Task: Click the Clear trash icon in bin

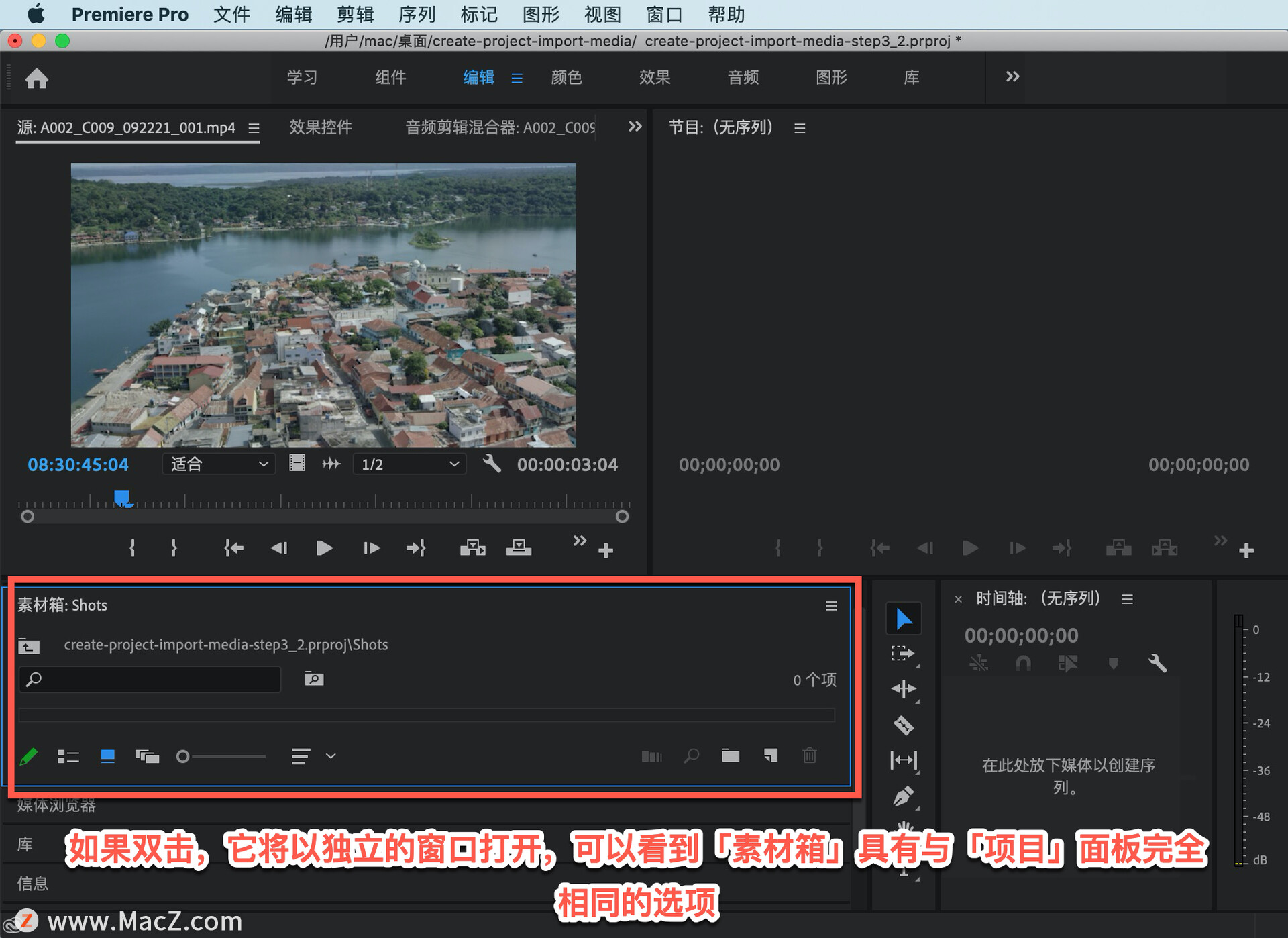Action: [810, 756]
